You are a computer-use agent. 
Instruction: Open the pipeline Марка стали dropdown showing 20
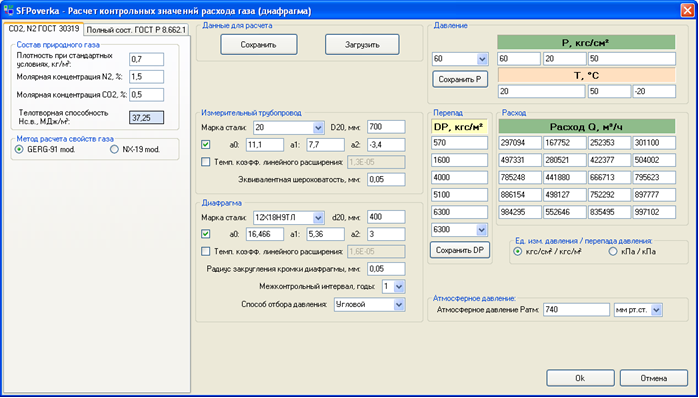(288, 128)
